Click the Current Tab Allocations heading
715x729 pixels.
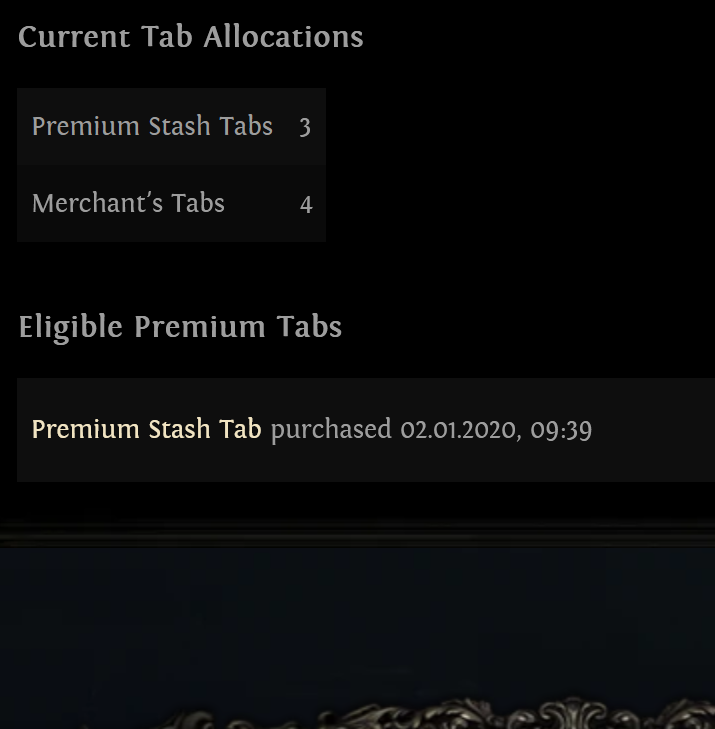[x=191, y=37]
